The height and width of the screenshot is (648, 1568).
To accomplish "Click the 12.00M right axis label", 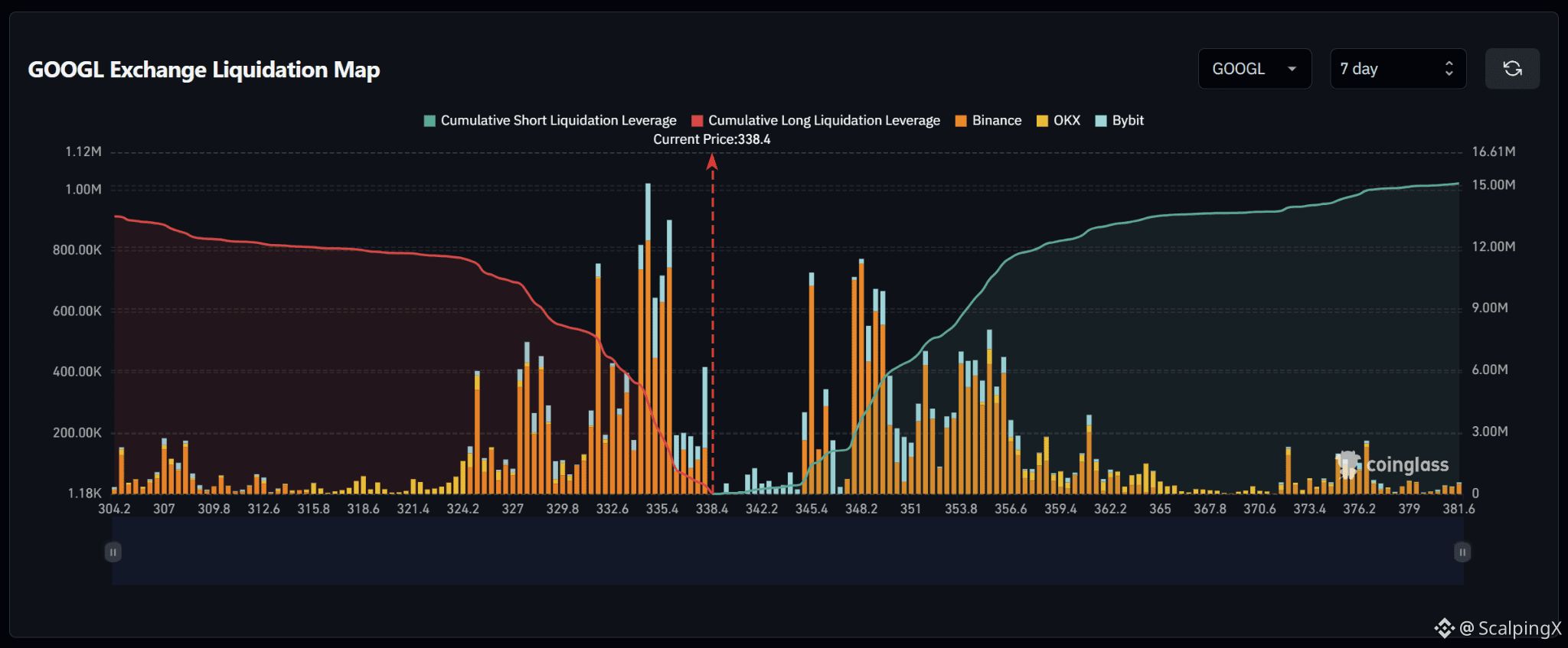I will click(1494, 247).
